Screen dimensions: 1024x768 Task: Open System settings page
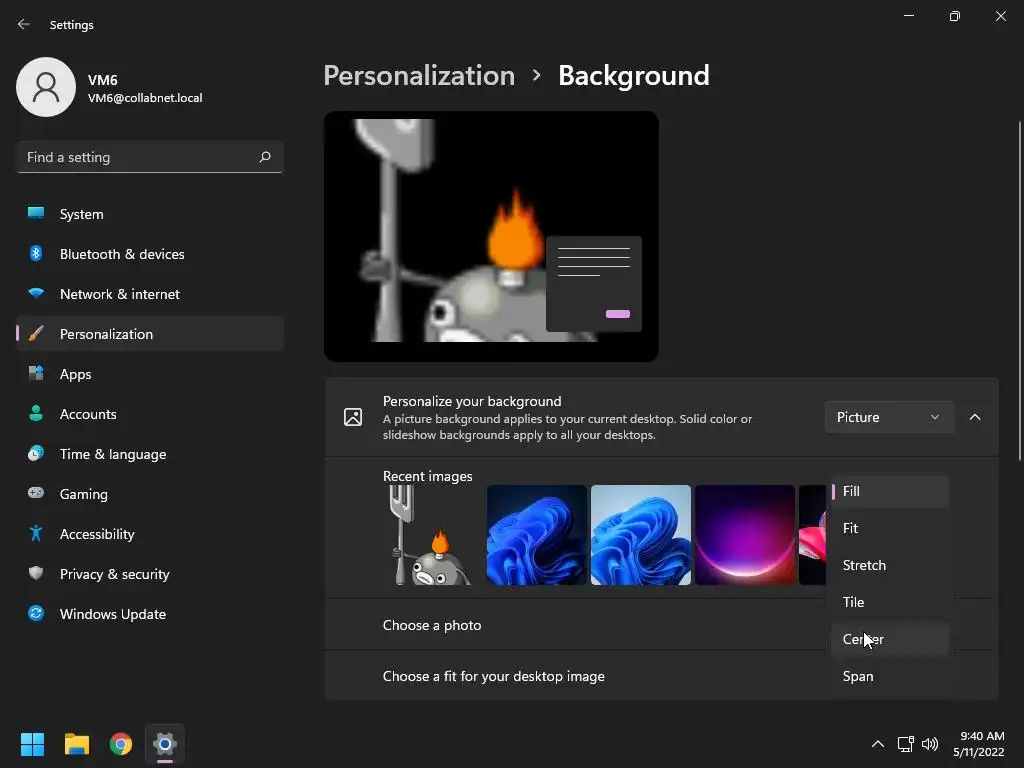(x=150, y=214)
